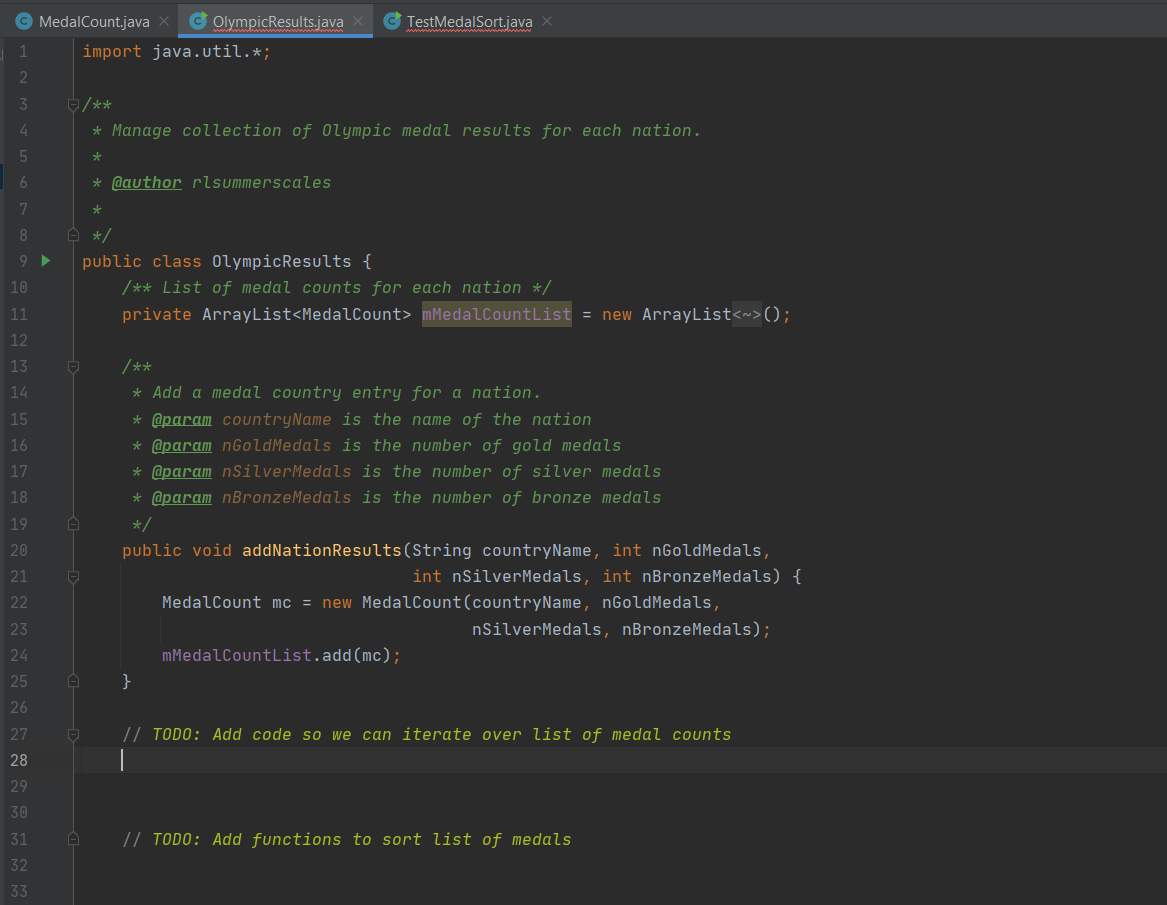Viewport: 1167px width, 905px height.
Task: Click @param tag for countryName
Action: (x=182, y=419)
